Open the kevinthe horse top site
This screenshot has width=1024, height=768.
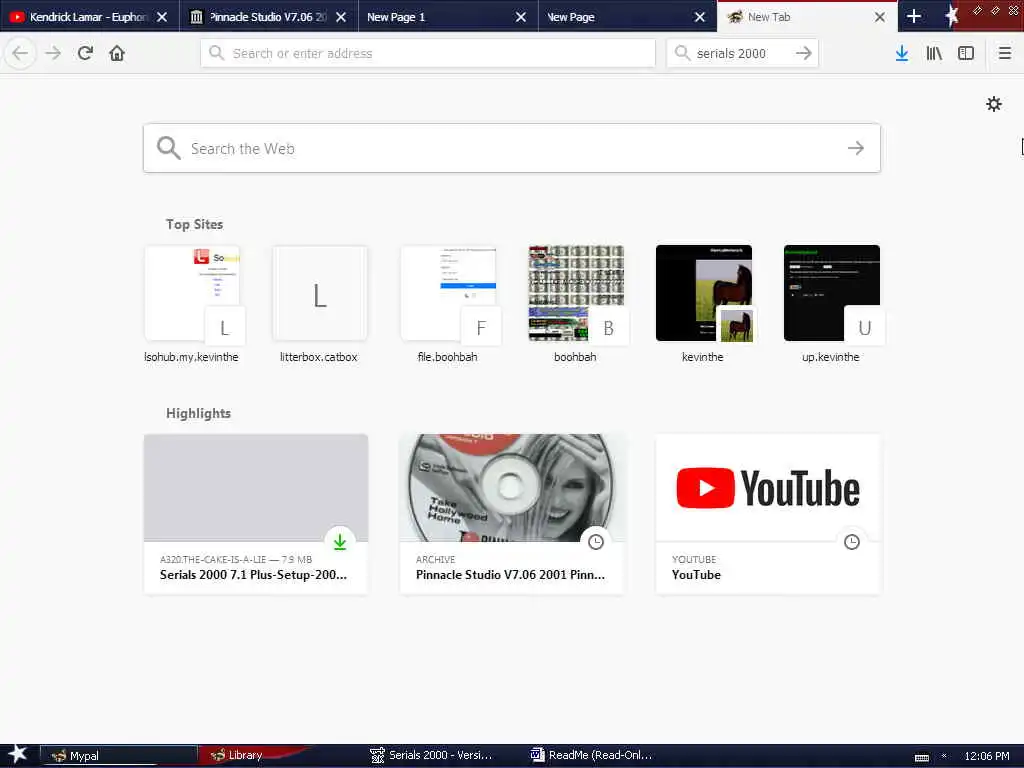click(703, 304)
